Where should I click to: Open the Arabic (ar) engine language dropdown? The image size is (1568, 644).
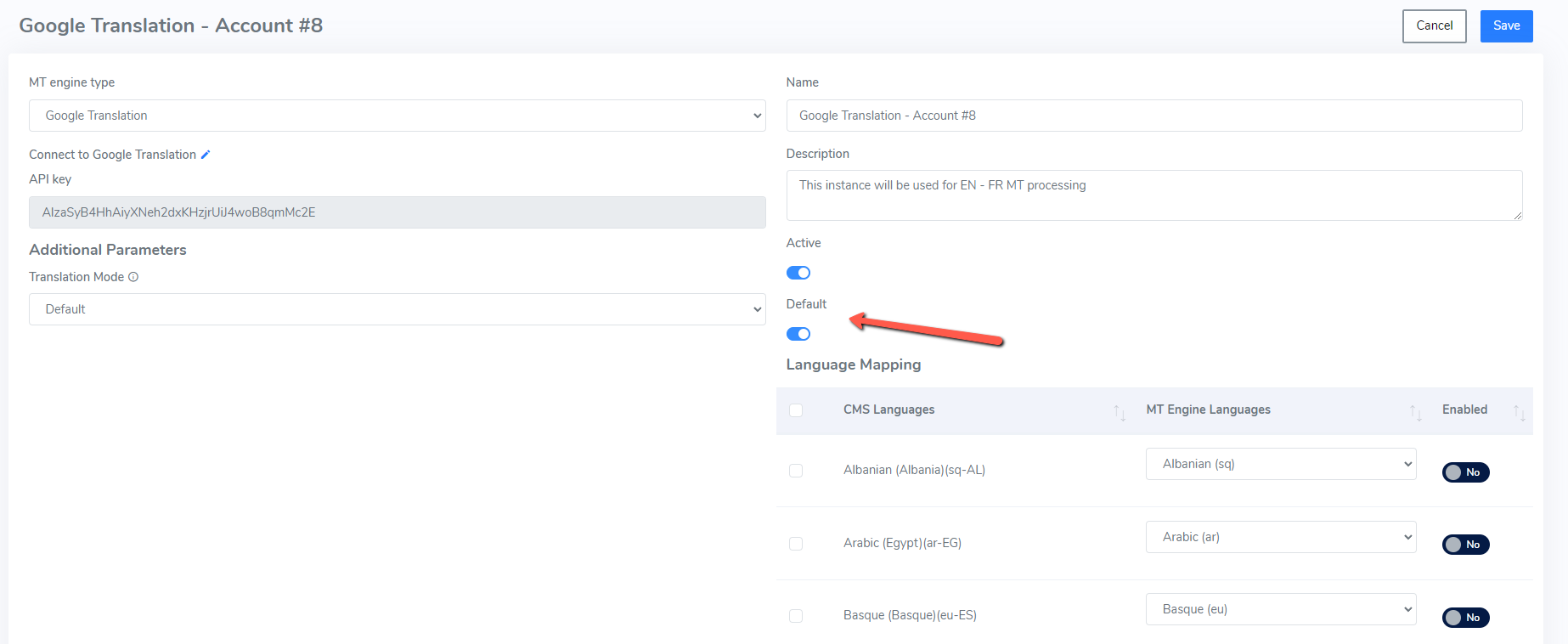1281,537
